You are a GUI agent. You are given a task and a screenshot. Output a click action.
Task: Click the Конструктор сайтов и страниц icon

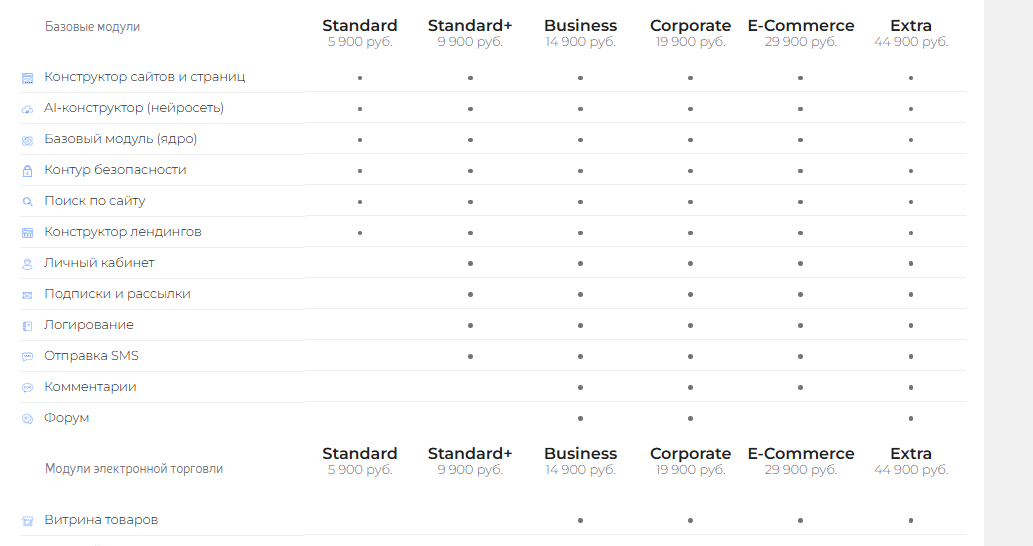click(x=28, y=78)
